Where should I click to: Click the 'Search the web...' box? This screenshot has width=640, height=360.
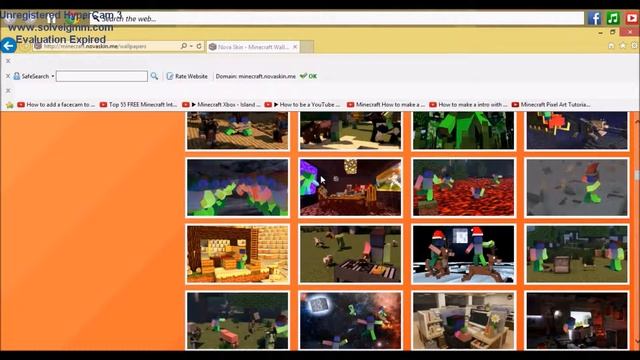click(337, 18)
